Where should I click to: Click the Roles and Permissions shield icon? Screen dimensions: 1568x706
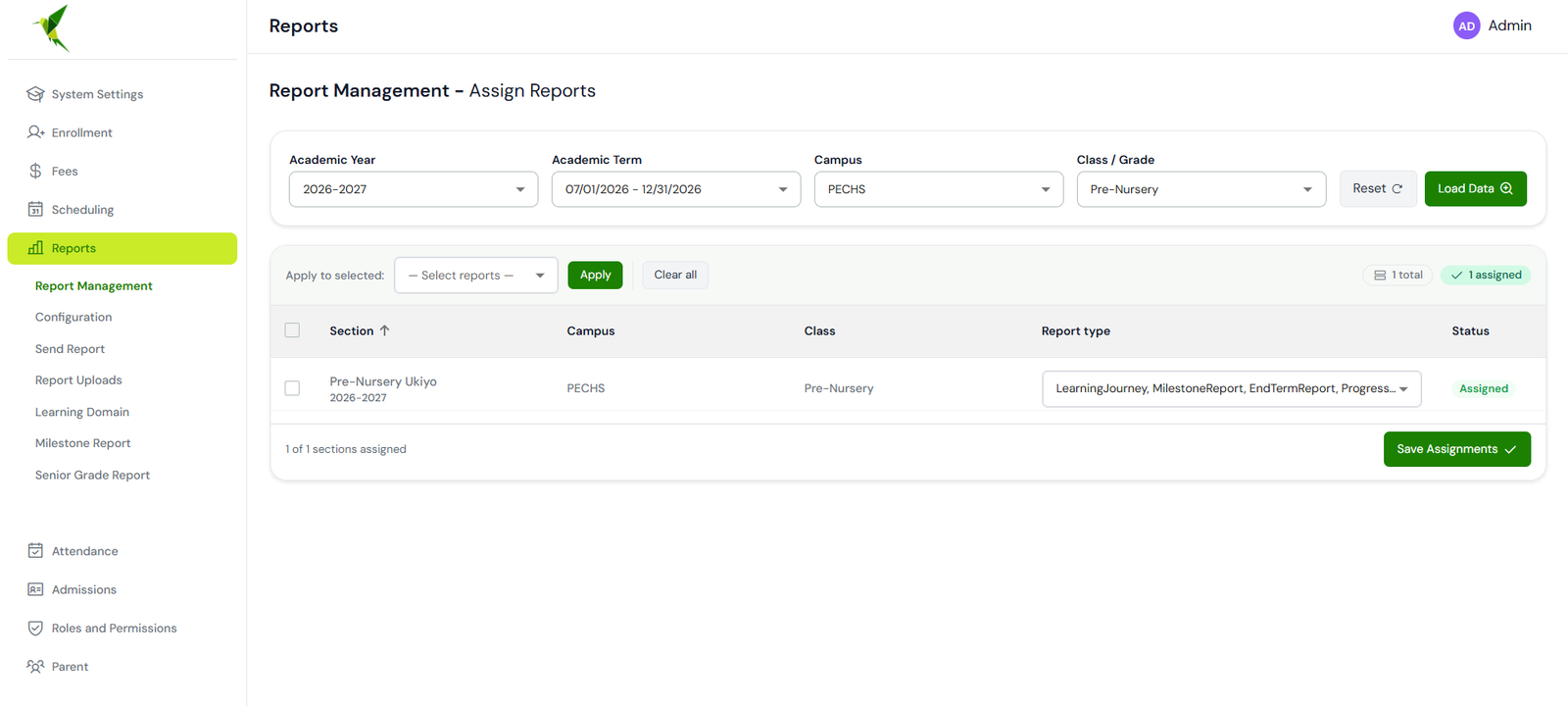pyautogui.click(x=35, y=628)
